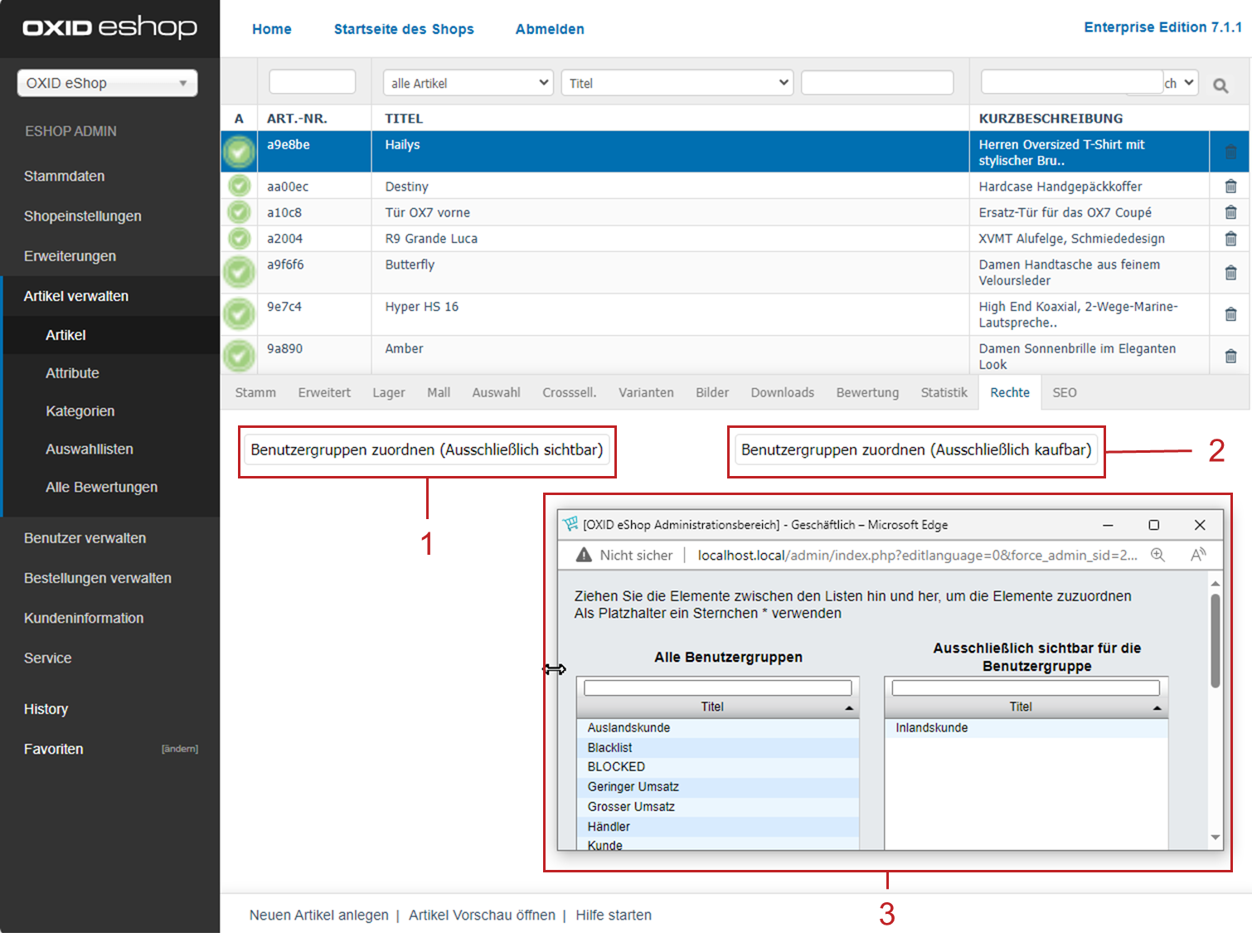Click active status icon of Hailys
This screenshot has width=1252, height=952.
tap(239, 152)
